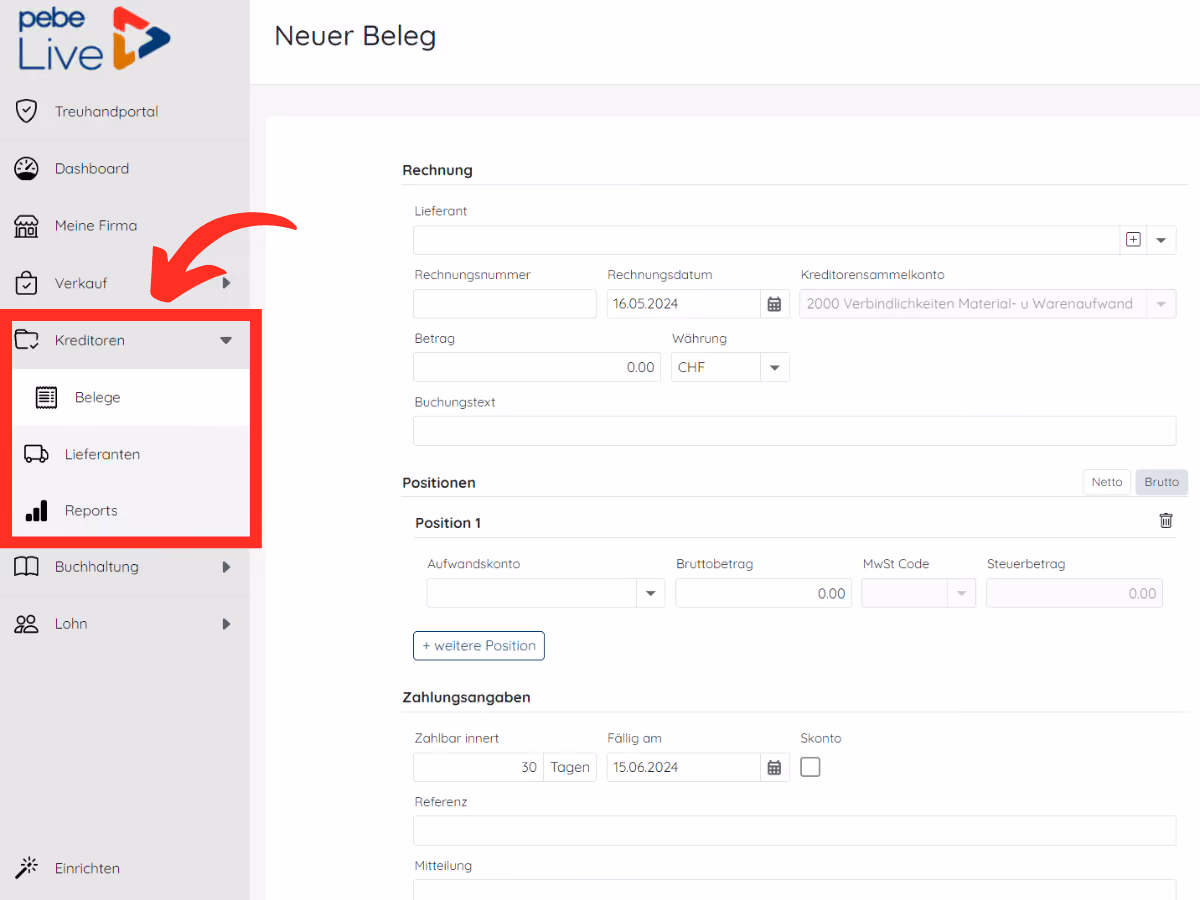Expand the Lohn submenu arrow
Screen dimensions: 1200x900
[x=226, y=624]
